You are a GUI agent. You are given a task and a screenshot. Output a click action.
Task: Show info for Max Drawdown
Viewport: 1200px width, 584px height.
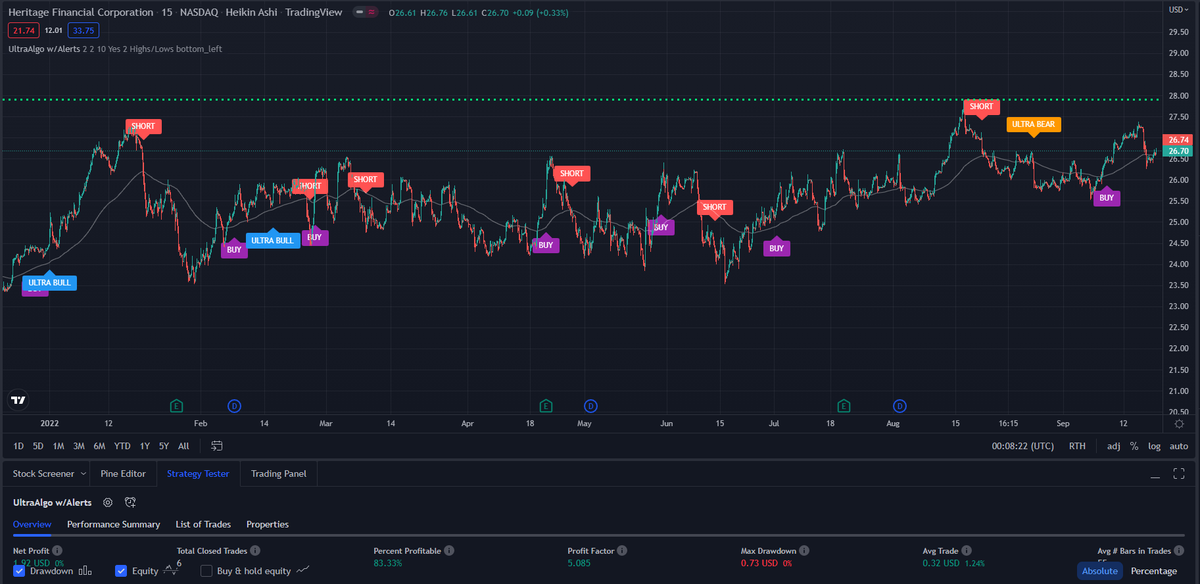coord(805,551)
